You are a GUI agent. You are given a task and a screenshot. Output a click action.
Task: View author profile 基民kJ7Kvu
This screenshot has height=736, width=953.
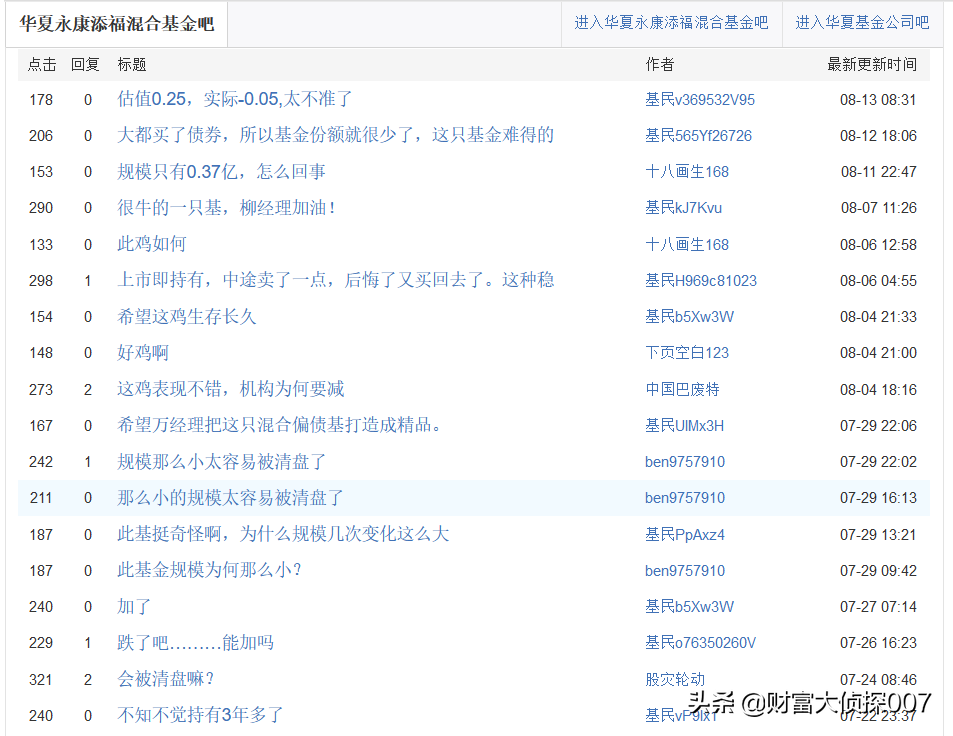click(683, 208)
